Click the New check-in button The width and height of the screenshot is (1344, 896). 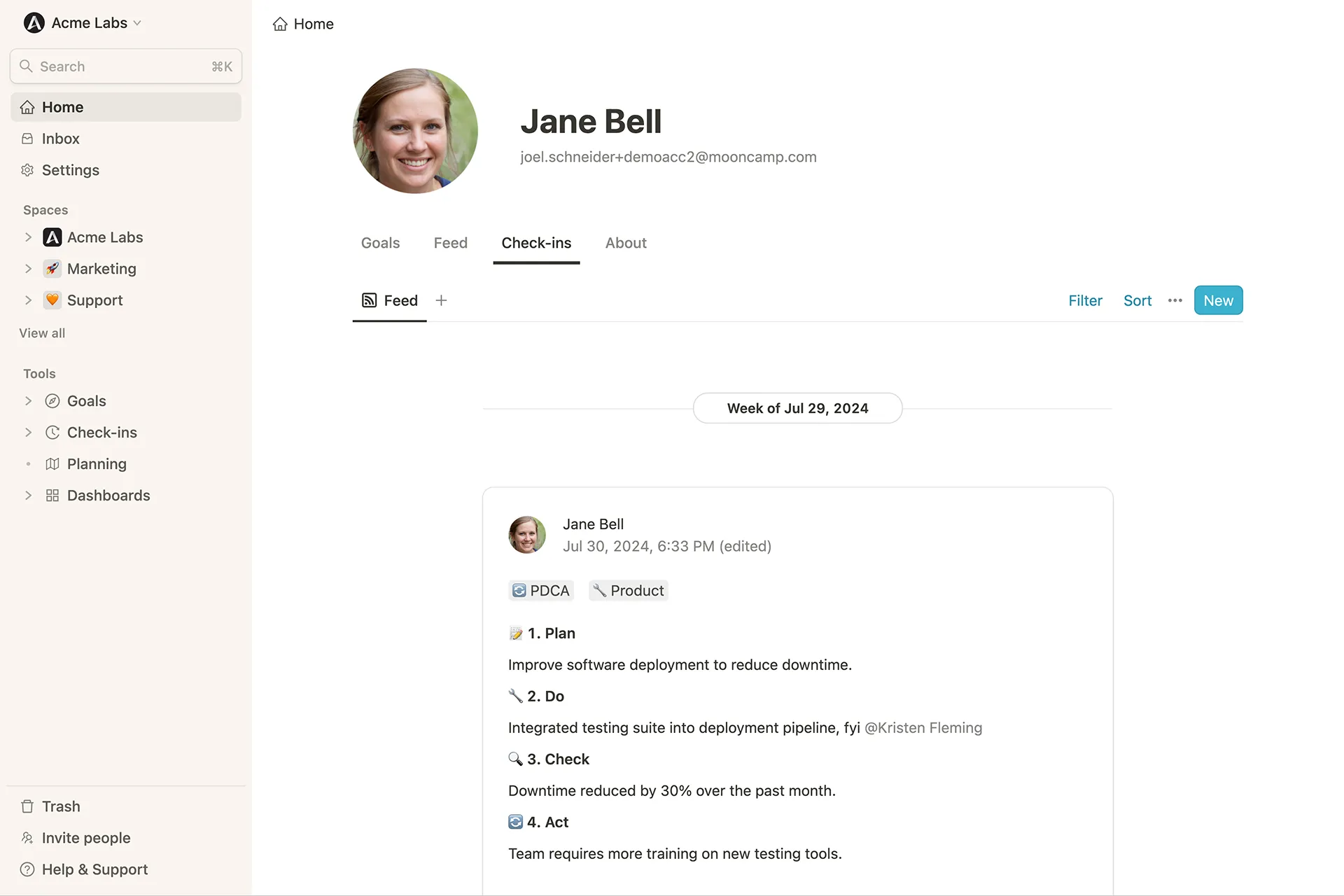pyautogui.click(x=1218, y=300)
